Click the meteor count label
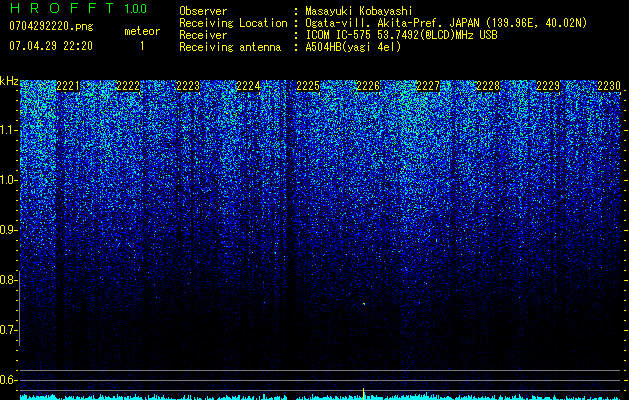629x400 pixels. click(142, 31)
